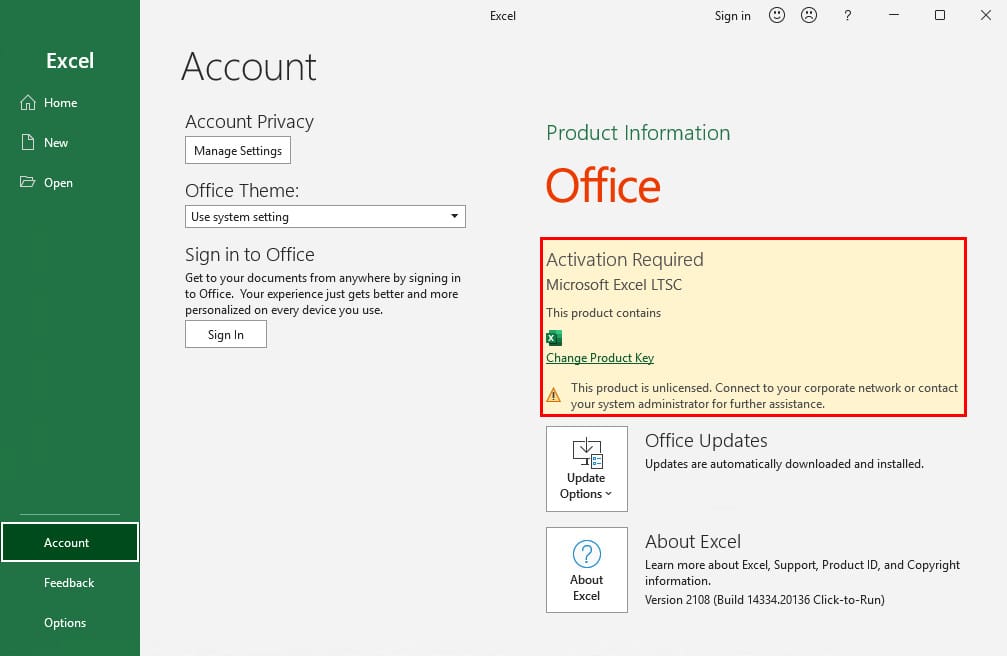The width and height of the screenshot is (1007, 656).
Task: Click the 'Activation Required' heading
Action: tap(625, 260)
